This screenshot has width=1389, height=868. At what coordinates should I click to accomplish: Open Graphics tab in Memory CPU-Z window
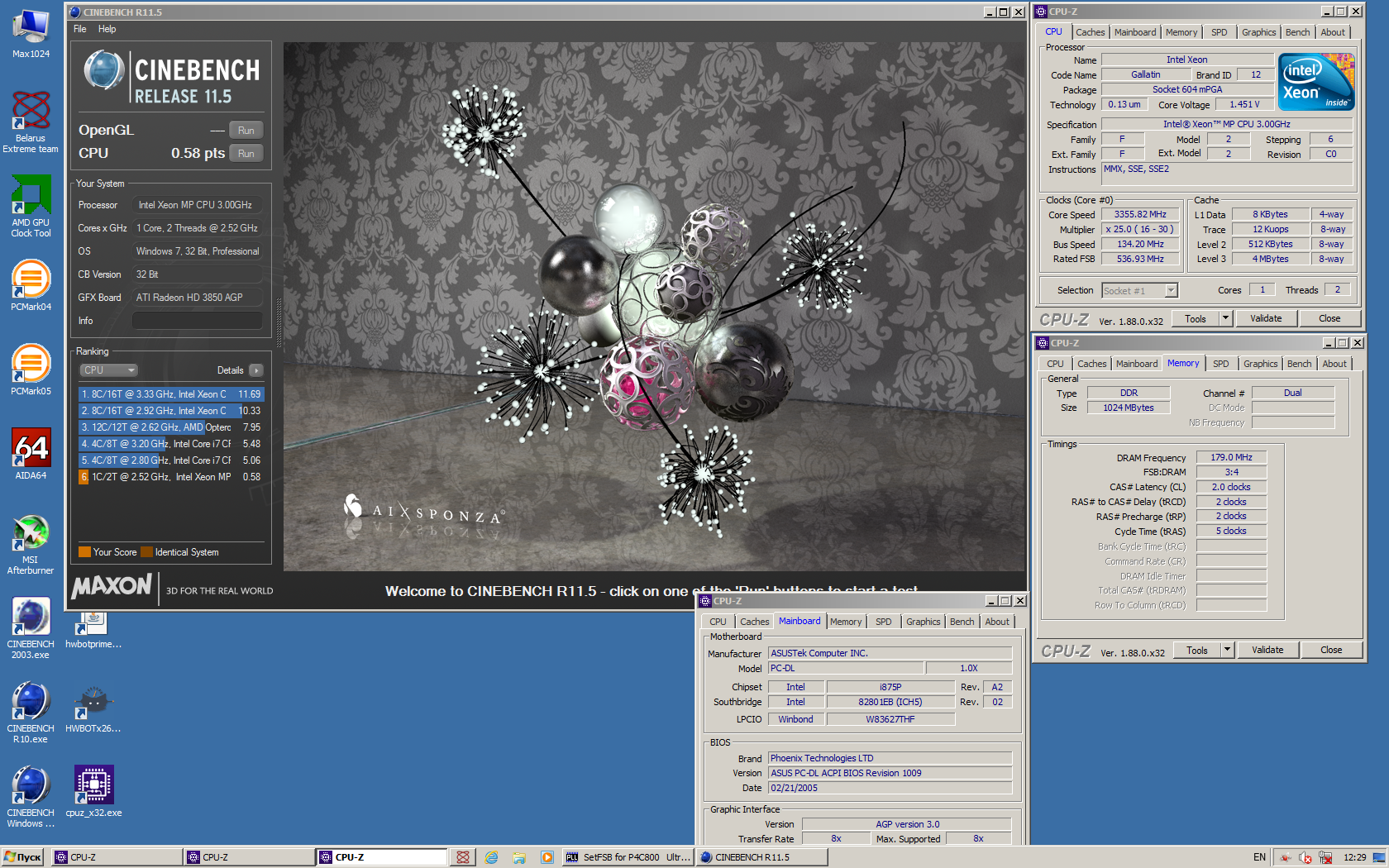click(x=1260, y=364)
